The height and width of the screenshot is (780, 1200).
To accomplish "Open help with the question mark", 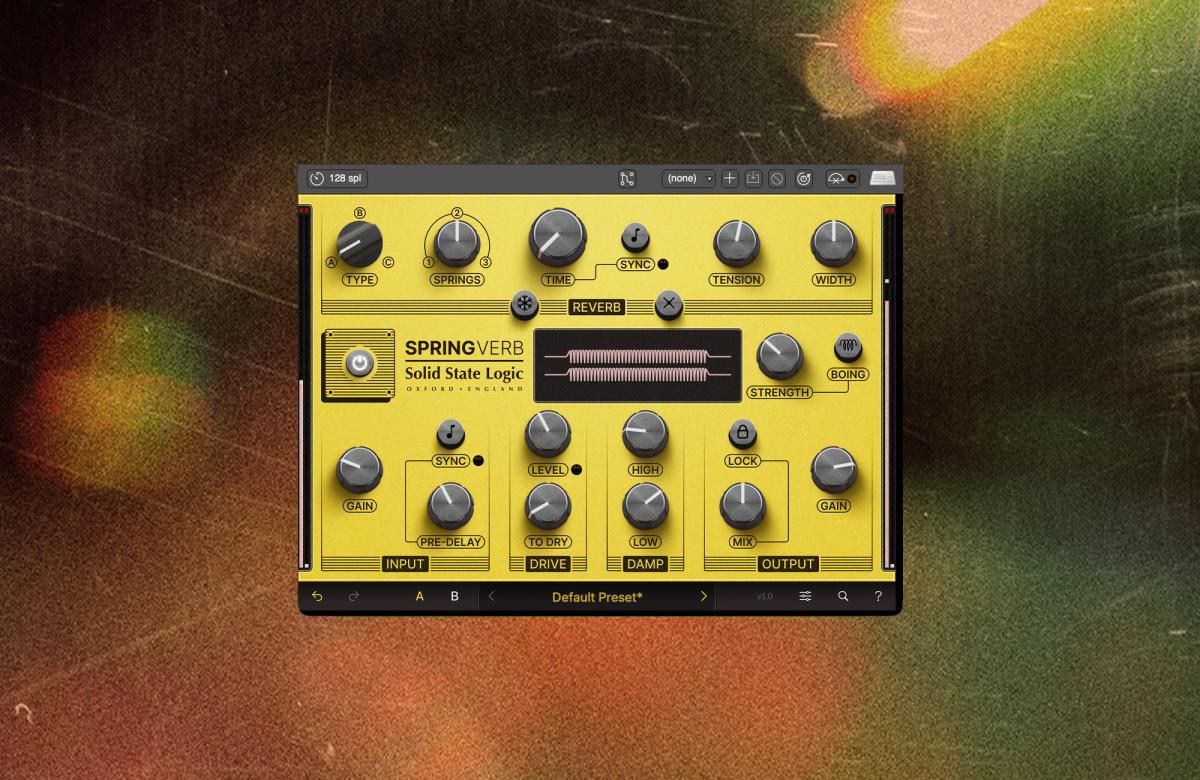I will pyautogui.click(x=878, y=596).
